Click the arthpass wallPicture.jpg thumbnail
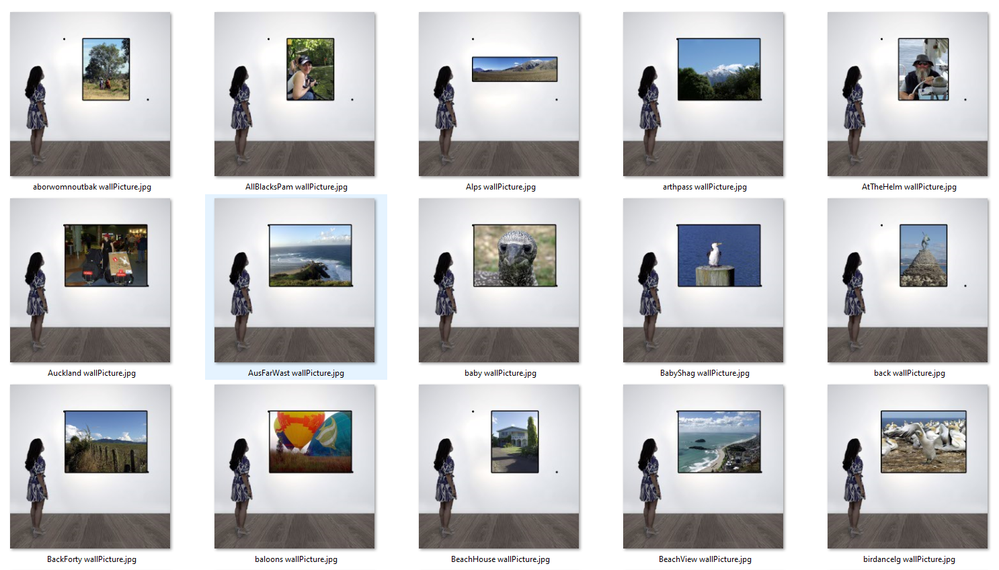Viewport: 999px width, 570px height. pos(703,94)
